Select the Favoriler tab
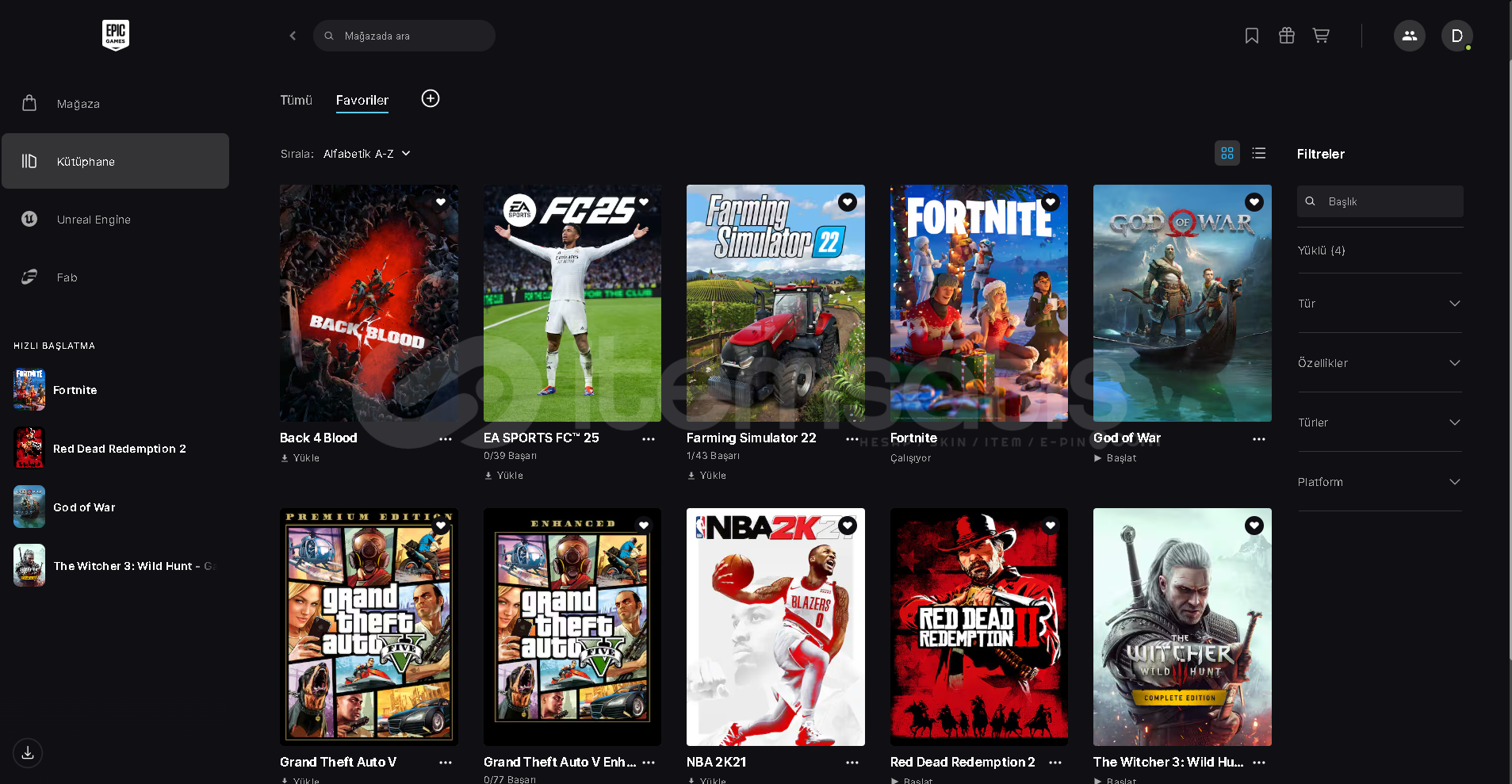 [x=362, y=100]
